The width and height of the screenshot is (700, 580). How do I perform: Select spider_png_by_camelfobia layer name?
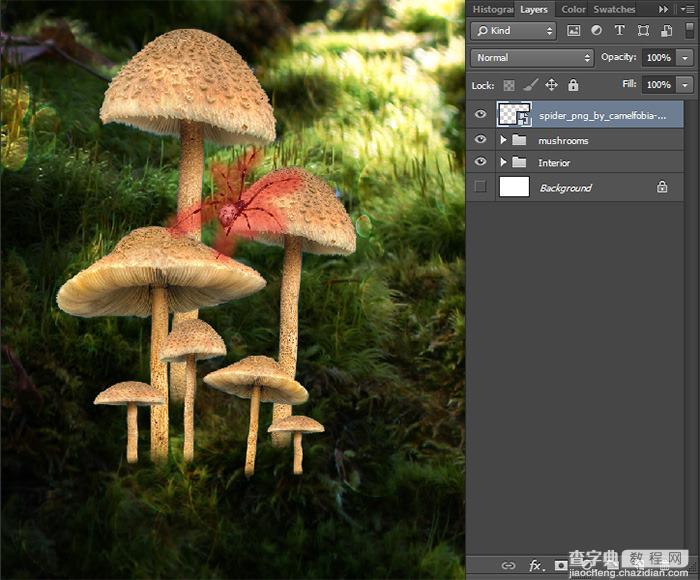[x=603, y=116]
